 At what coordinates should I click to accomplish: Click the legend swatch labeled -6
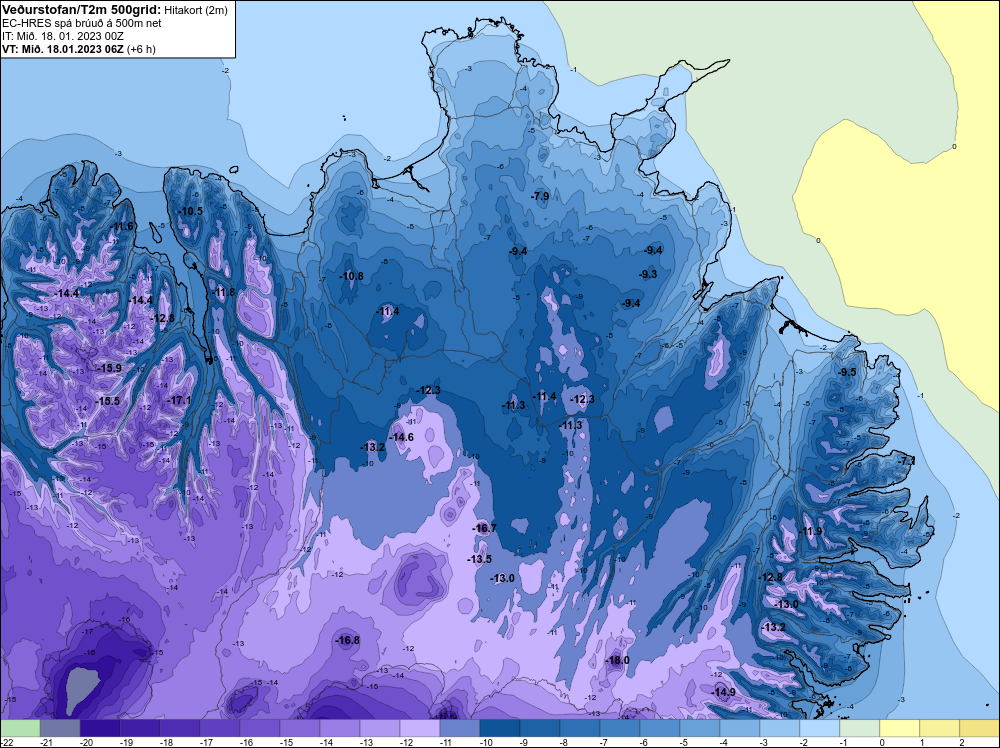coord(660,728)
